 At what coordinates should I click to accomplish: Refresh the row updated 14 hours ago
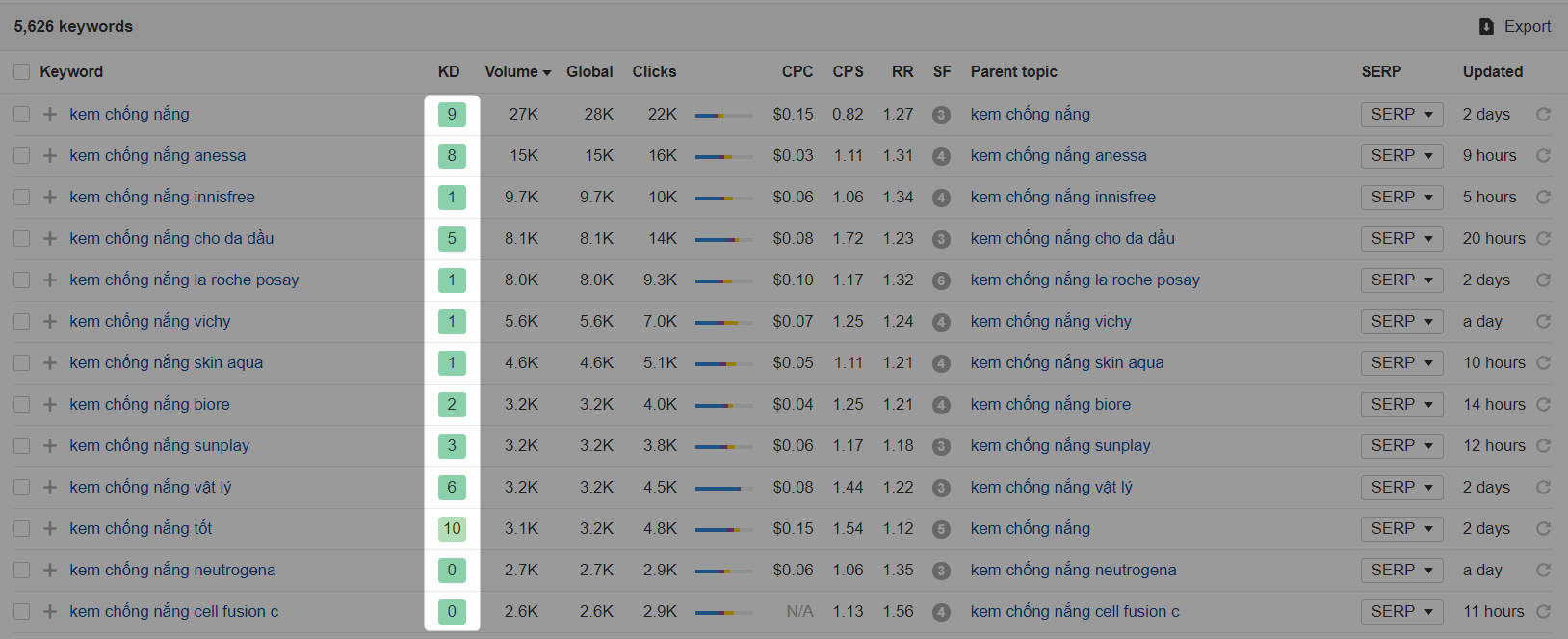pyautogui.click(x=1543, y=404)
